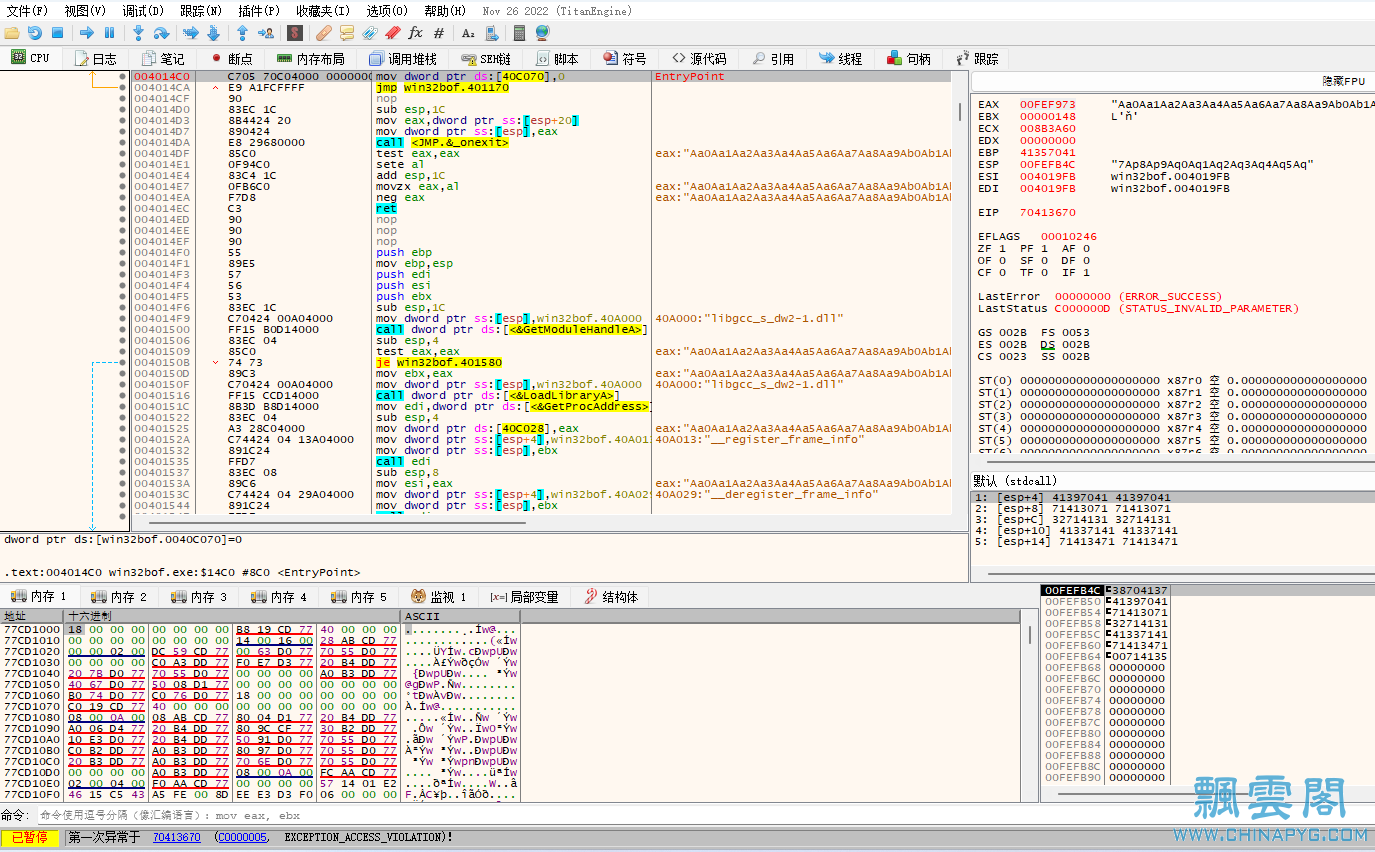Viewport: 1375px width, 852px height.
Task: Toggle breakpoint dot beside address 0040150B
Action: [123, 362]
